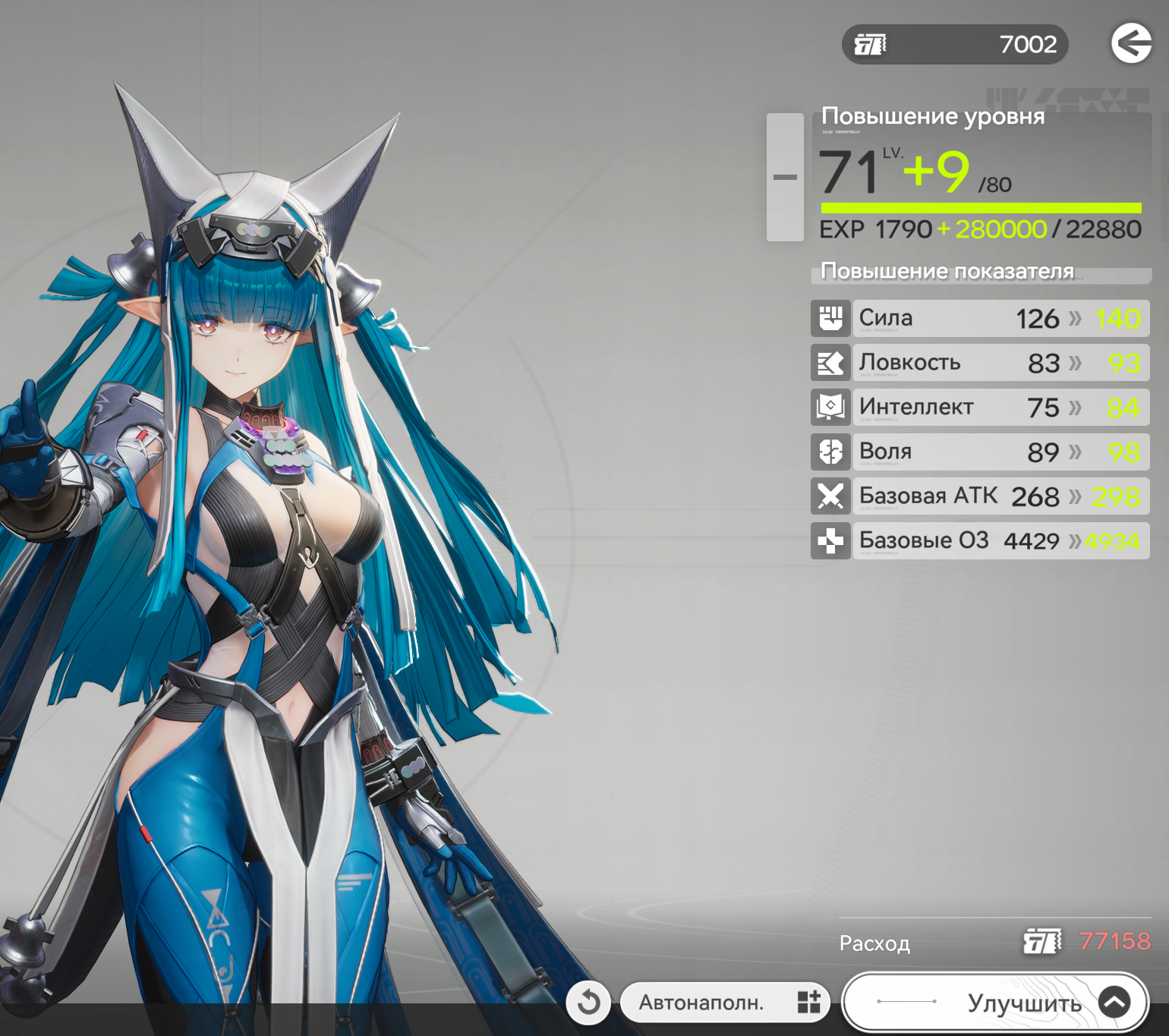
Task: Click the current level number 71
Action: tap(849, 172)
